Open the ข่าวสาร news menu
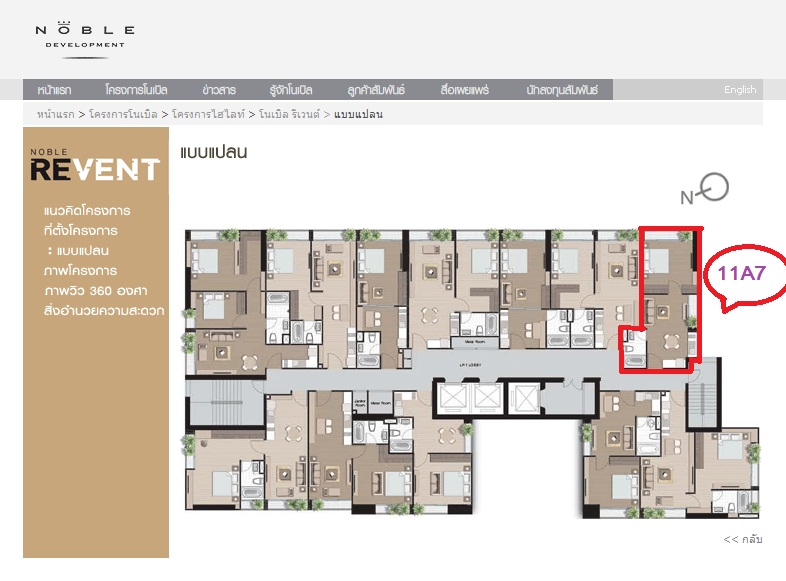The height and width of the screenshot is (581, 786). [218, 90]
